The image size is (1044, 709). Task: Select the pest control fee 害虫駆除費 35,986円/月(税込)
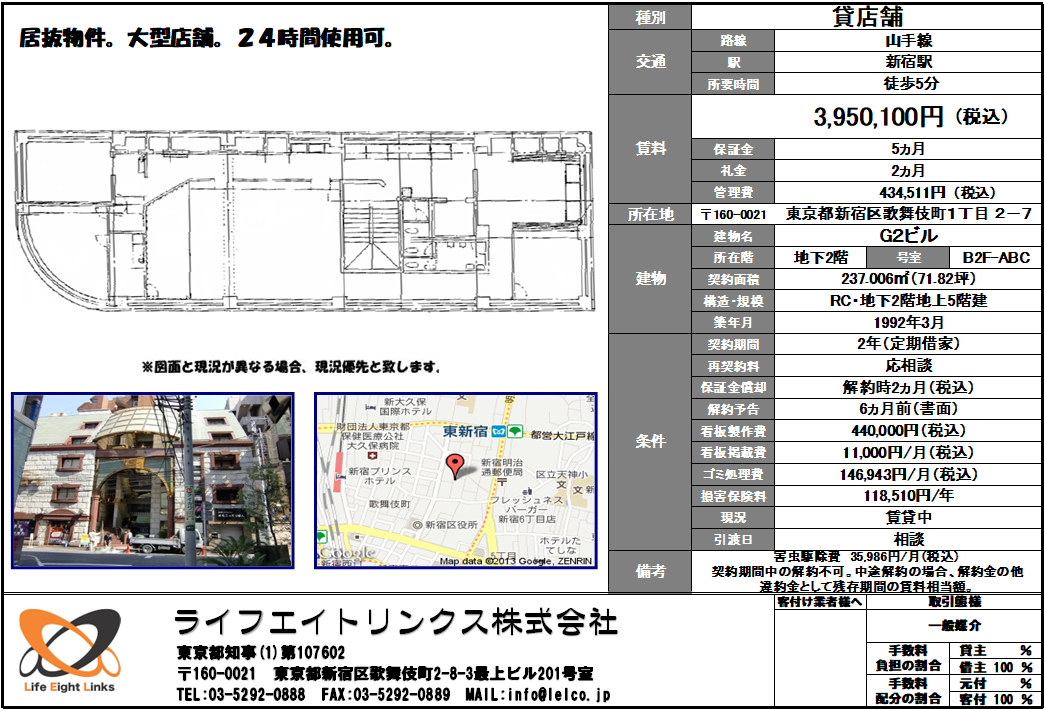[866, 556]
